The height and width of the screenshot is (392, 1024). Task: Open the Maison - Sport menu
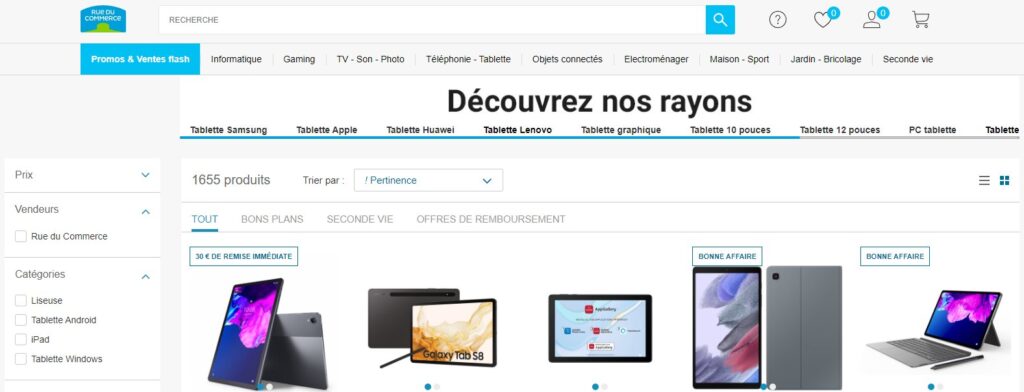point(739,59)
